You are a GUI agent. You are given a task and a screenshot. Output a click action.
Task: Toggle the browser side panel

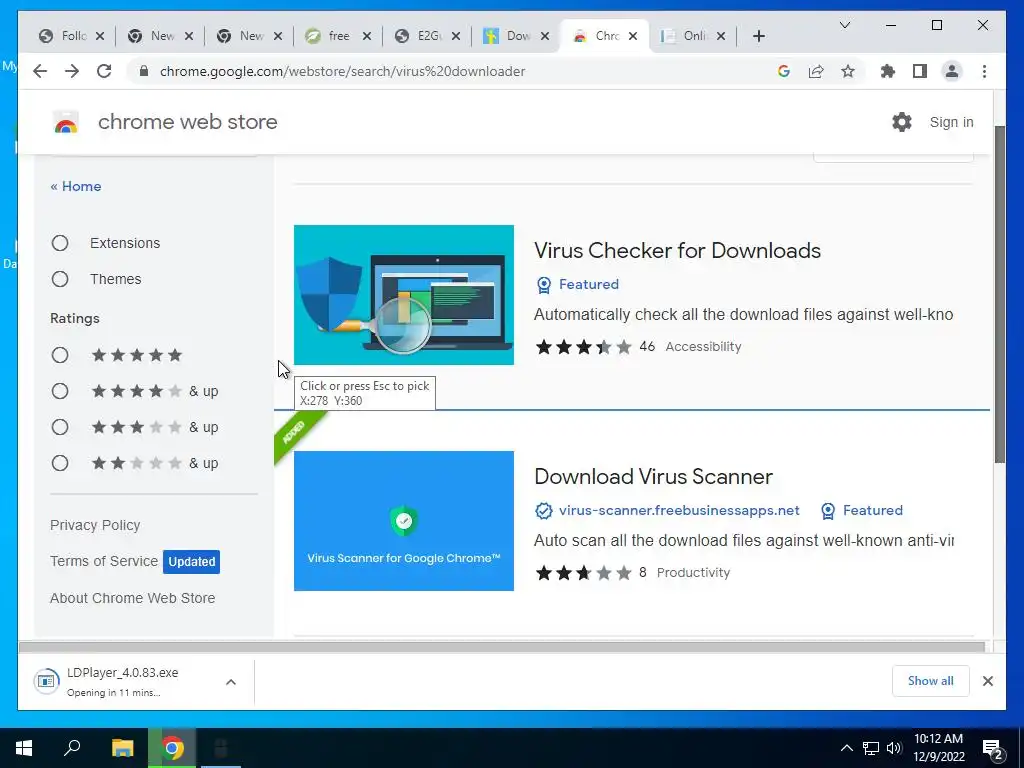[920, 71]
